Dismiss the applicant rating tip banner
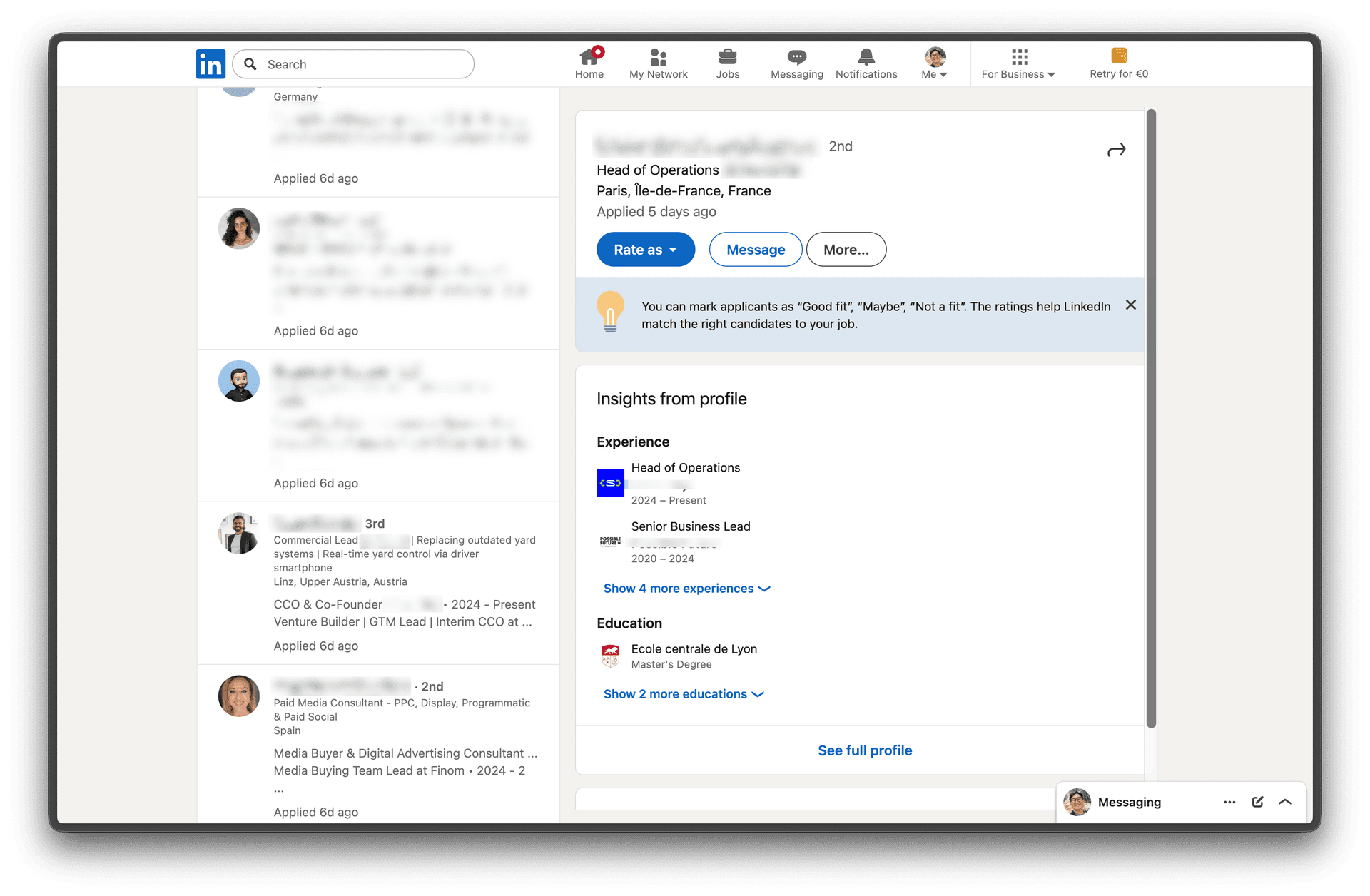Screen dimensions: 1370x896 pyautogui.click(x=1130, y=305)
